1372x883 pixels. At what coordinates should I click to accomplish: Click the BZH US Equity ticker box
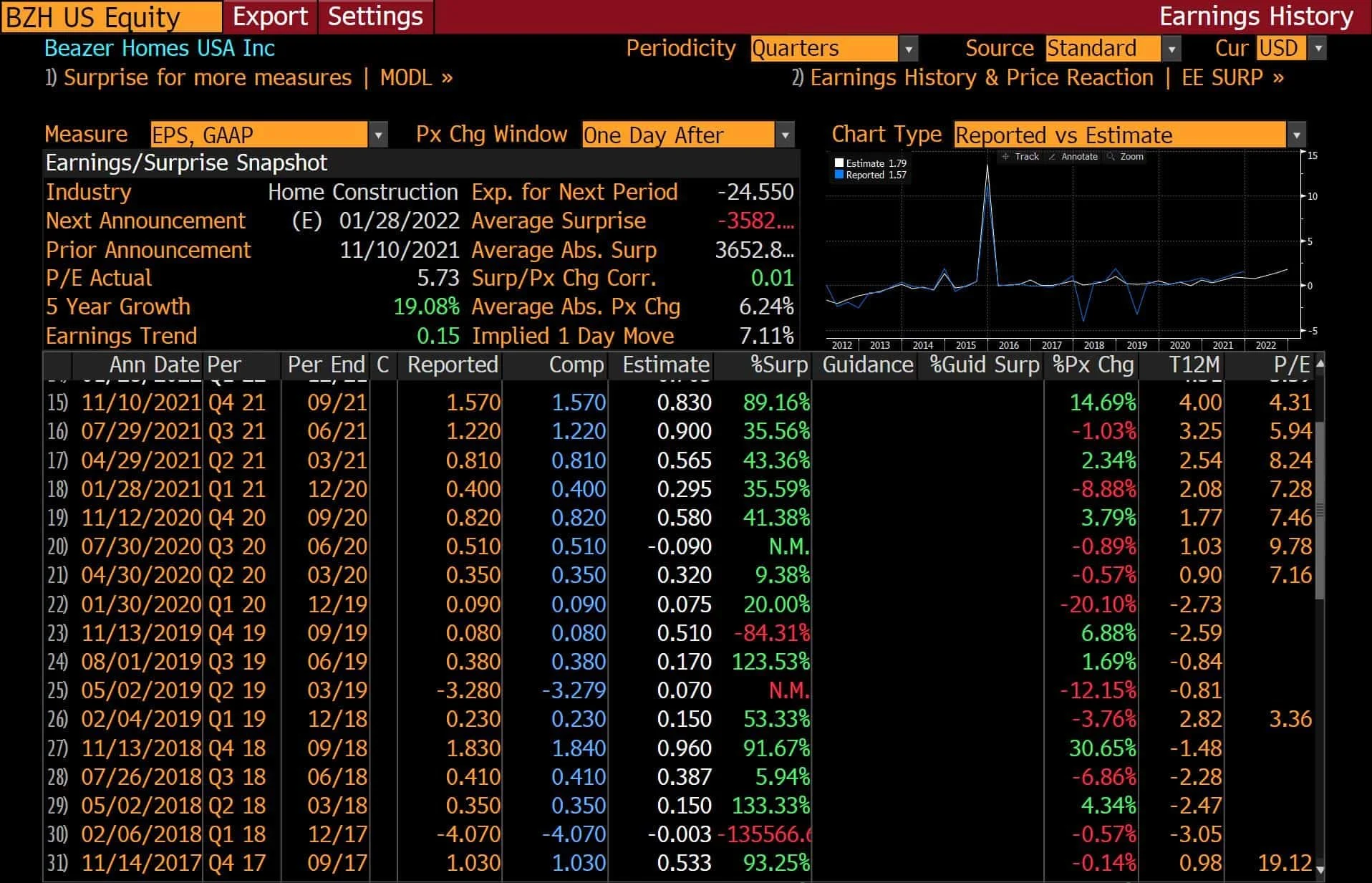pos(112,16)
